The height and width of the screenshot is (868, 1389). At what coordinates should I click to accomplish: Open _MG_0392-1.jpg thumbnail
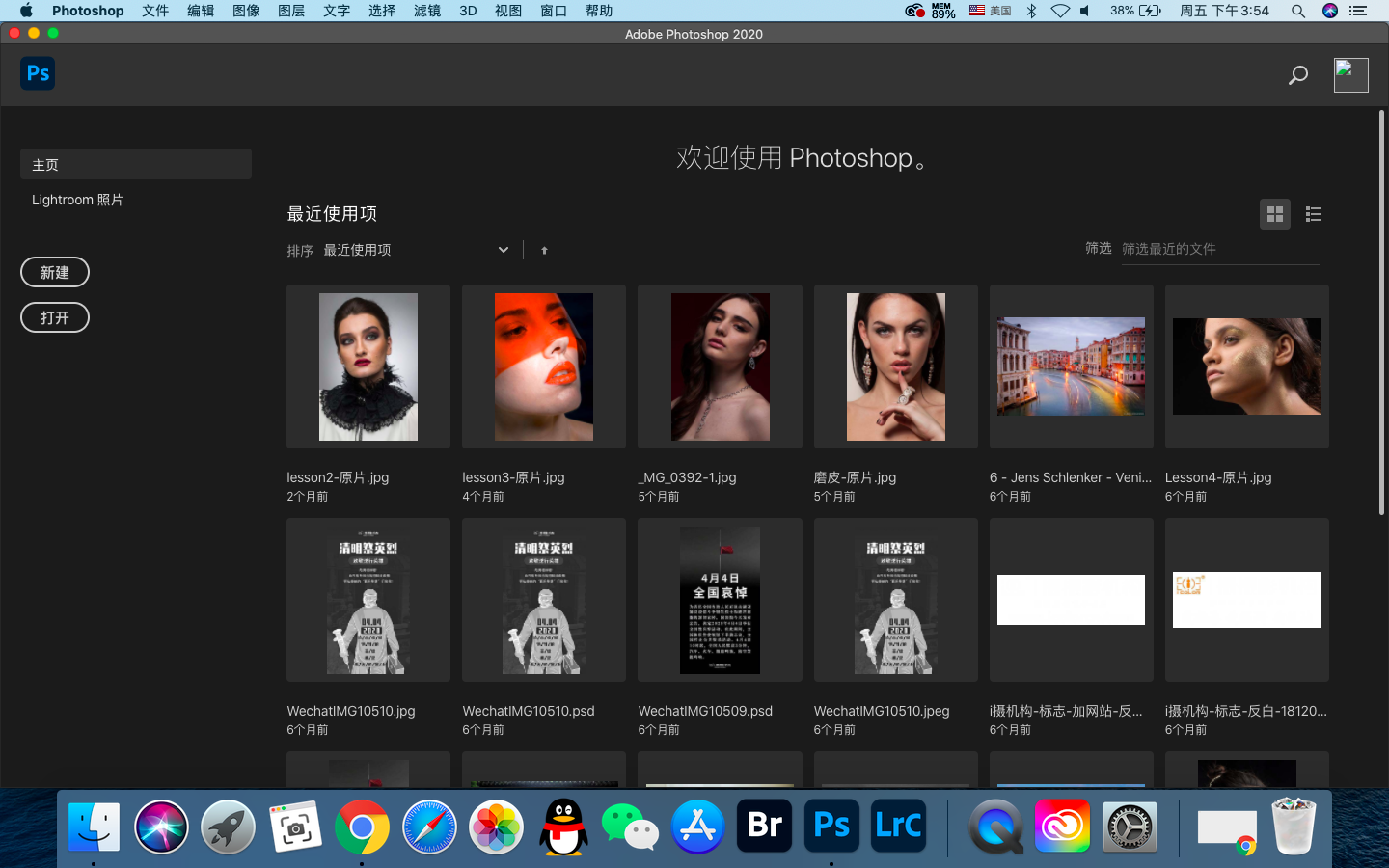(x=720, y=366)
